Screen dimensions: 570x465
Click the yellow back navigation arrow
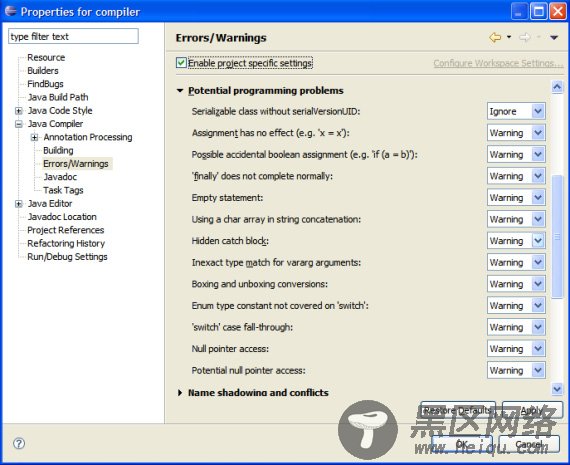coord(495,37)
